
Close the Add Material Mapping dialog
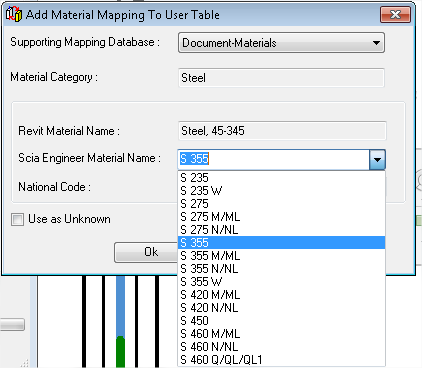click(x=395, y=15)
